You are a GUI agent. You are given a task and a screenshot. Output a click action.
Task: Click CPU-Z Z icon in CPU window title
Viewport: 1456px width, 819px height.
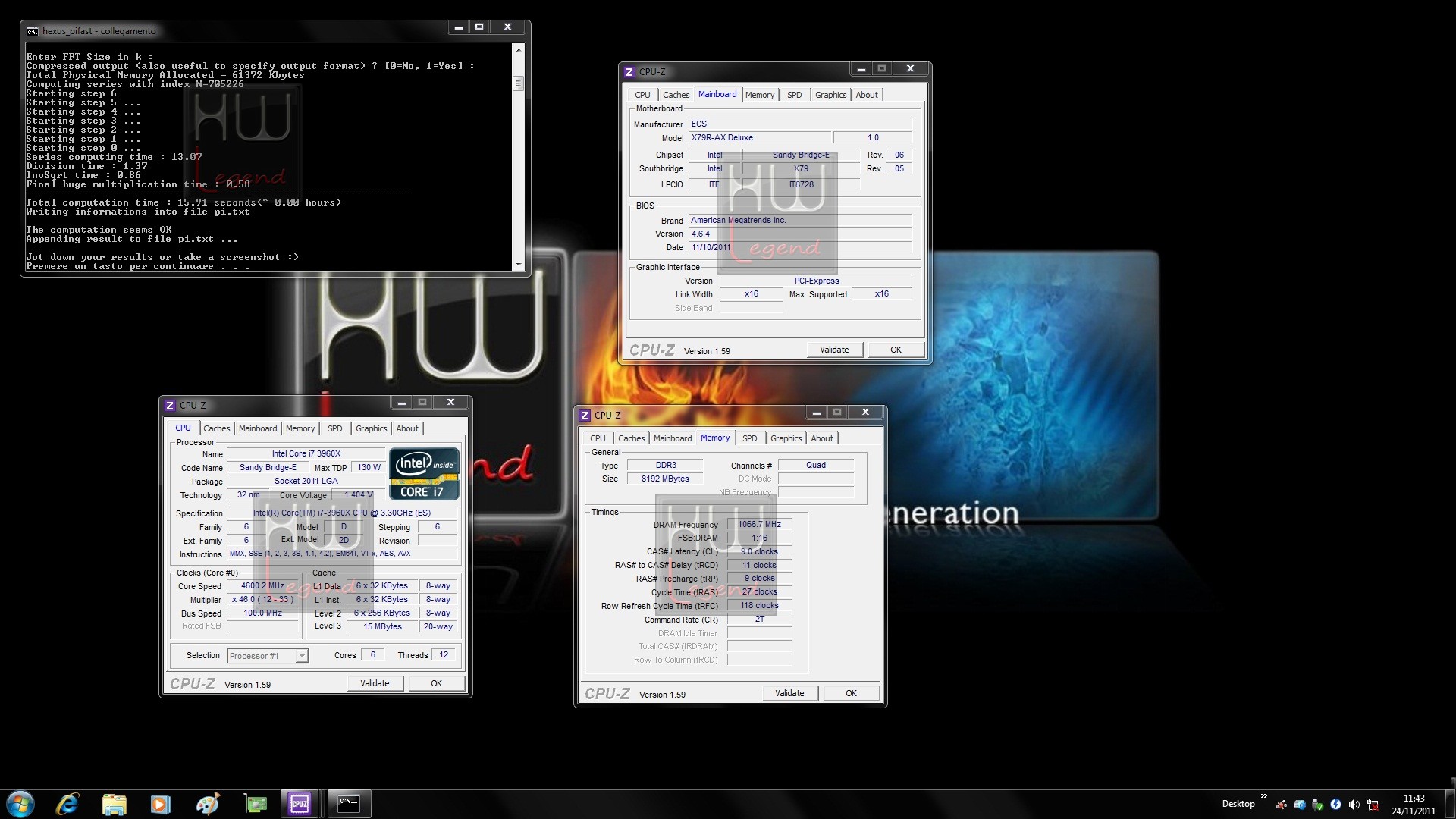point(170,406)
